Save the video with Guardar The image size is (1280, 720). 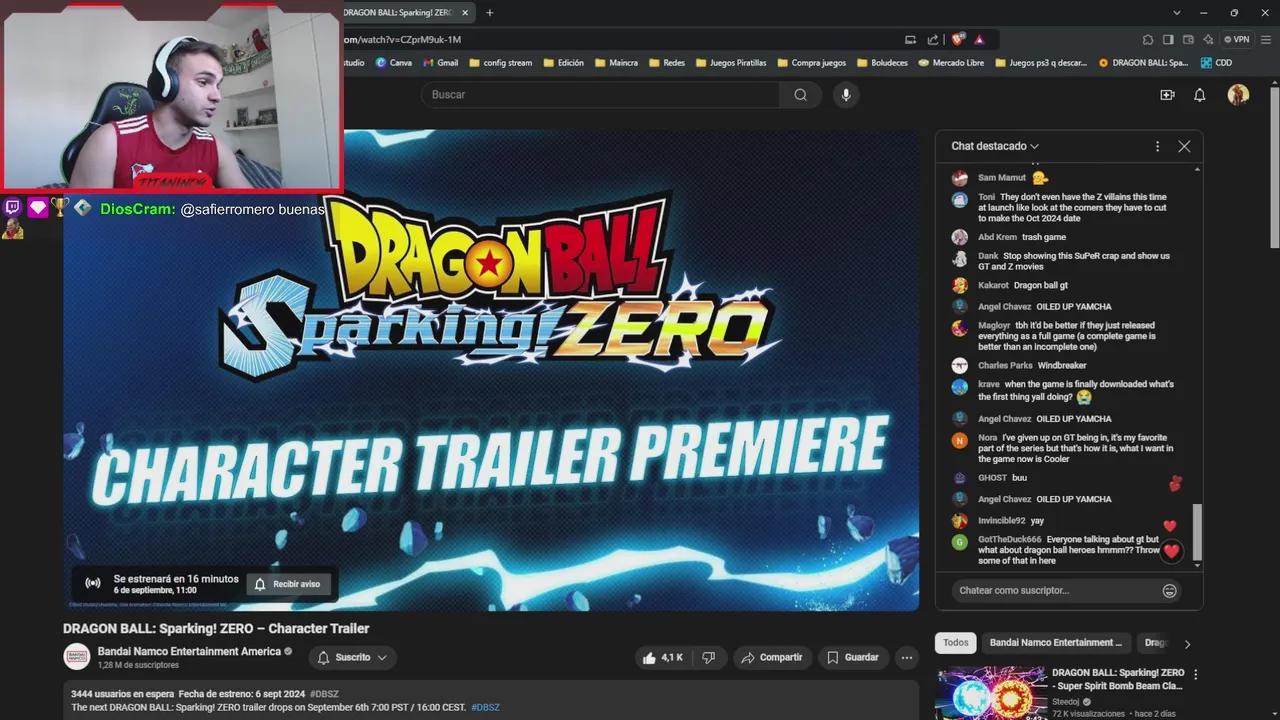tap(852, 658)
